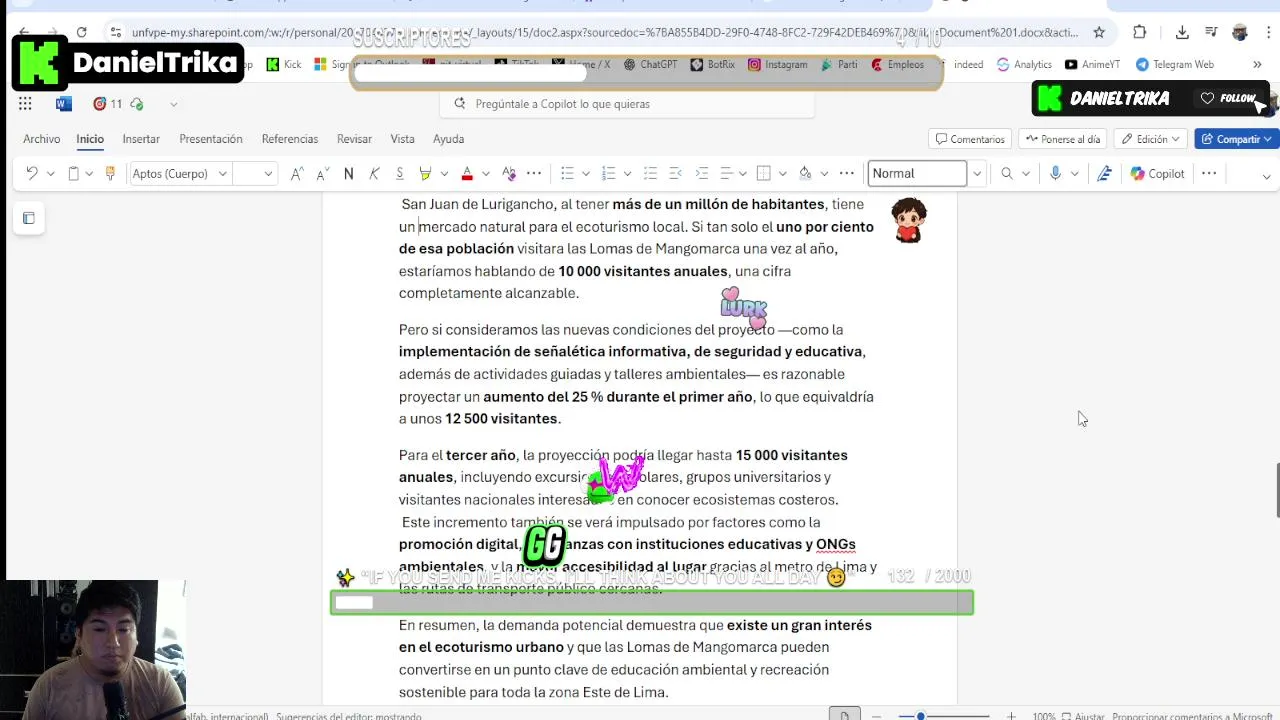Switch to the Referencias tab
The width and height of the screenshot is (1280, 720).
point(290,139)
